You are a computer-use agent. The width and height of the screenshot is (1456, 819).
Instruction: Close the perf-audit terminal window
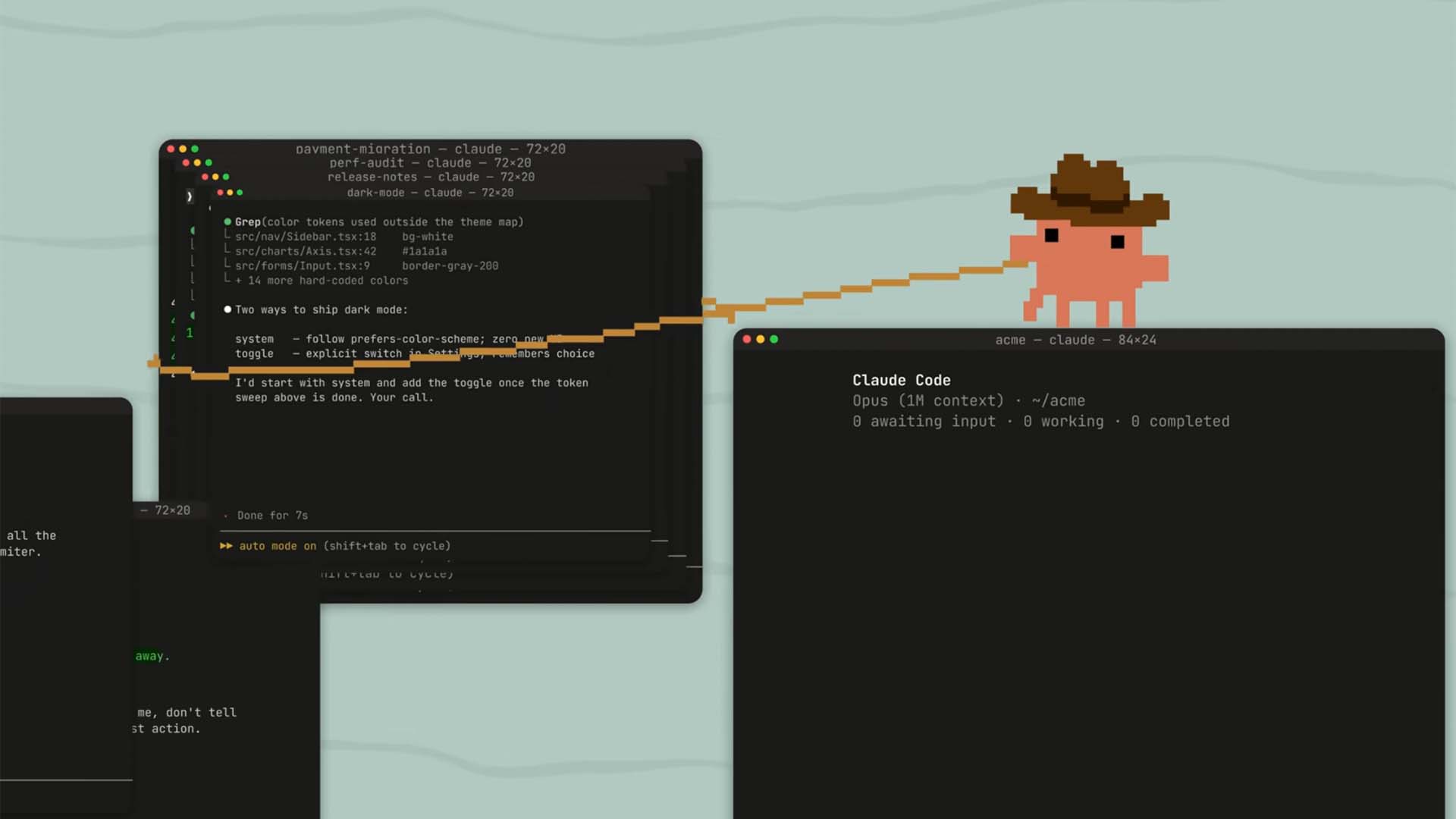click(186, 162)
